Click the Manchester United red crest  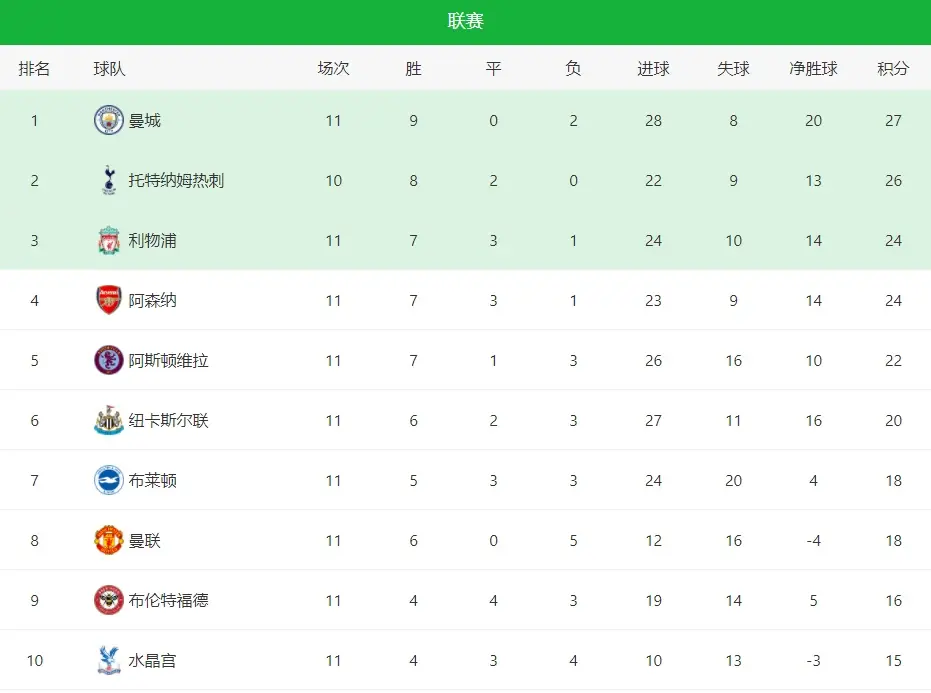tap(109, 540)
